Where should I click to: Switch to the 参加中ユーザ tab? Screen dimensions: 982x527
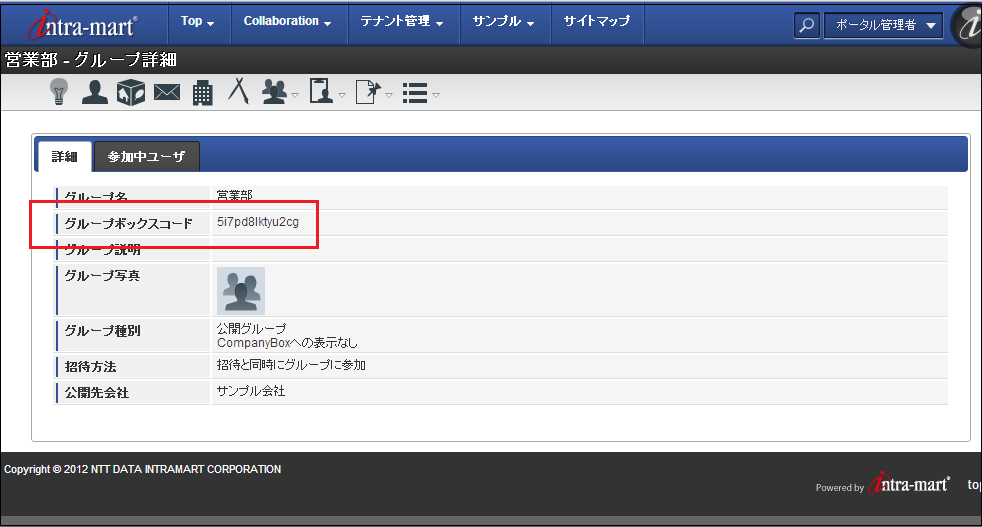point(146,157)
